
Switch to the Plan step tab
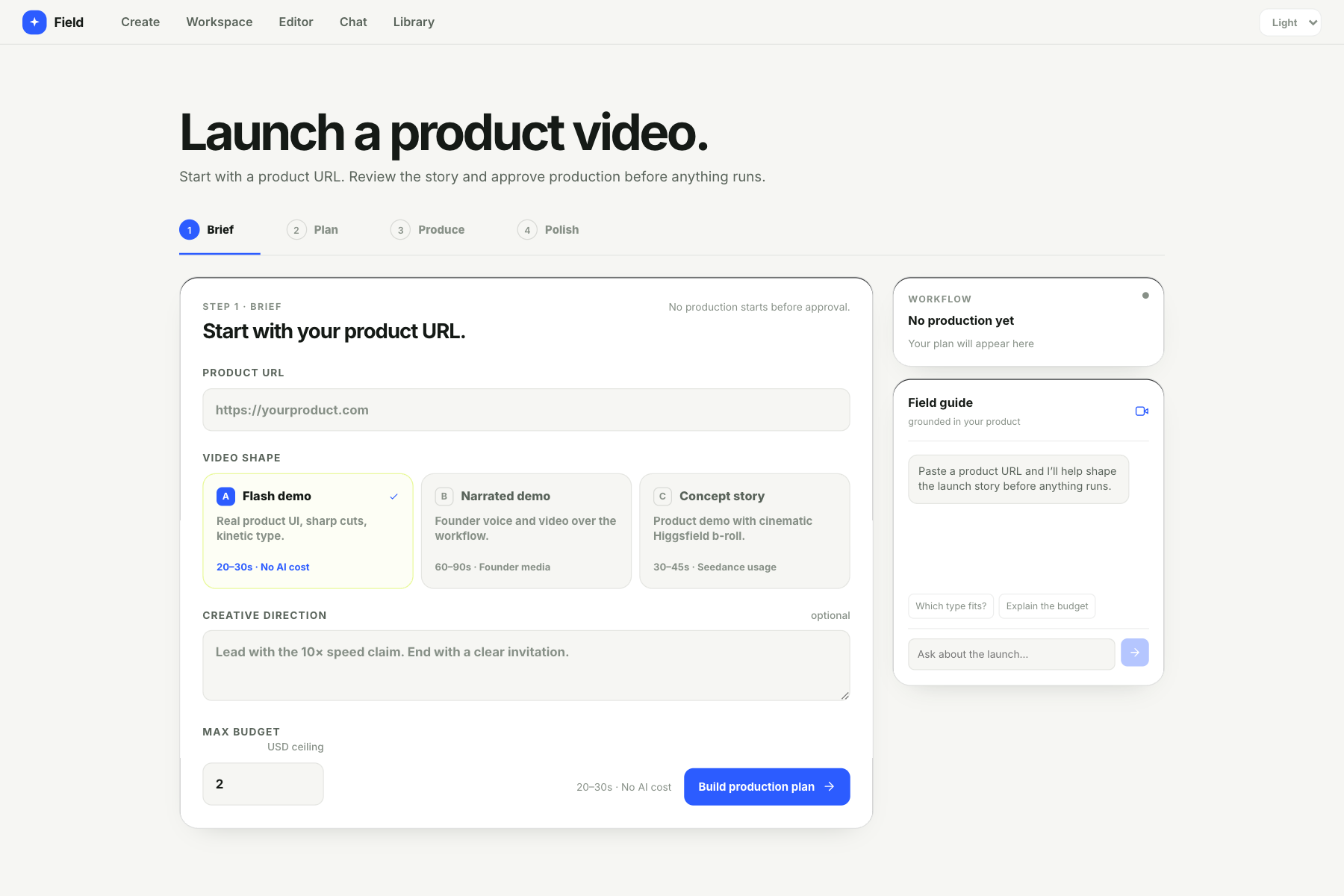(x=312, y=230)
